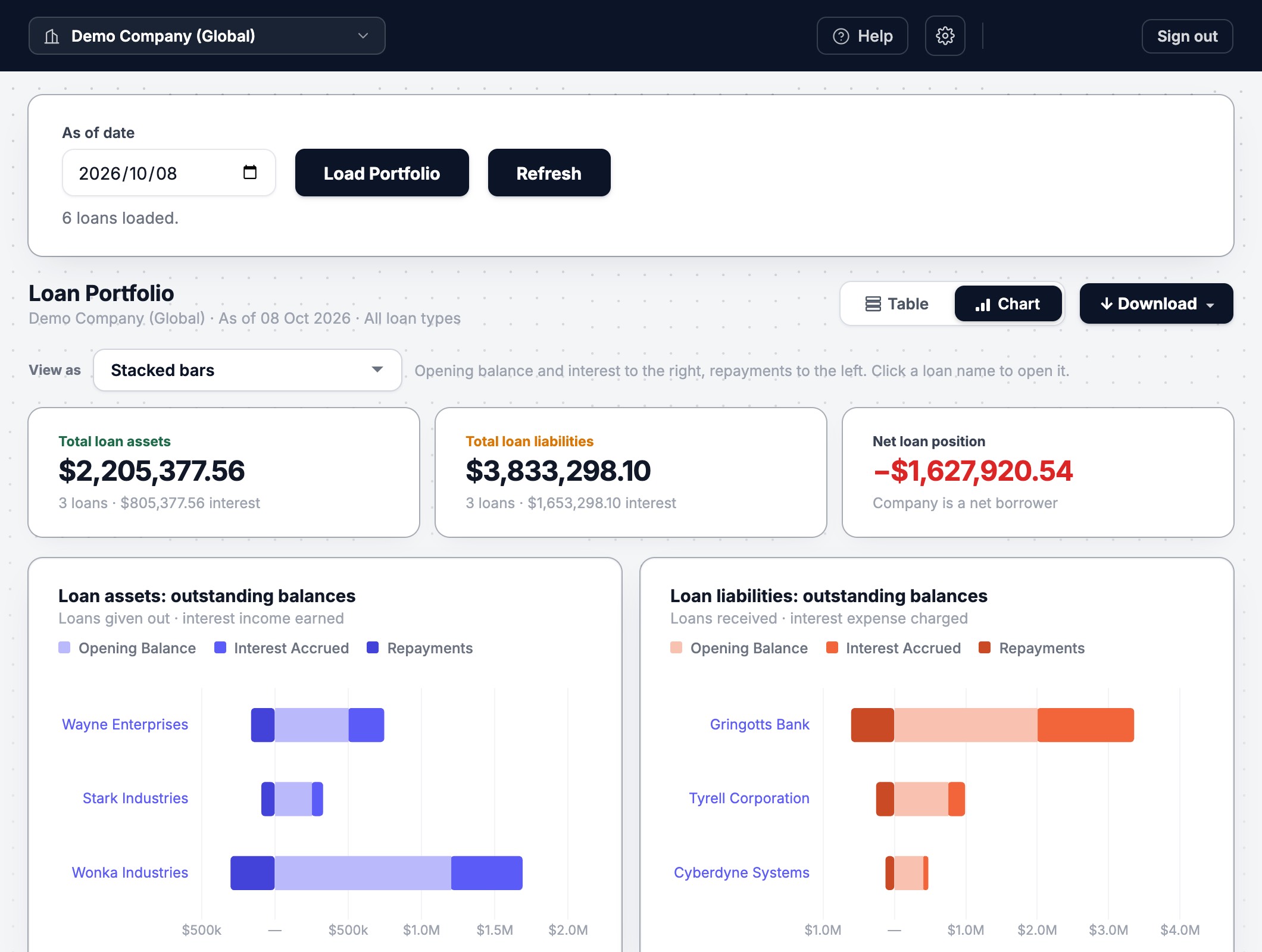
Task: Click the Table view rows icon
Action: click(873, 304)
